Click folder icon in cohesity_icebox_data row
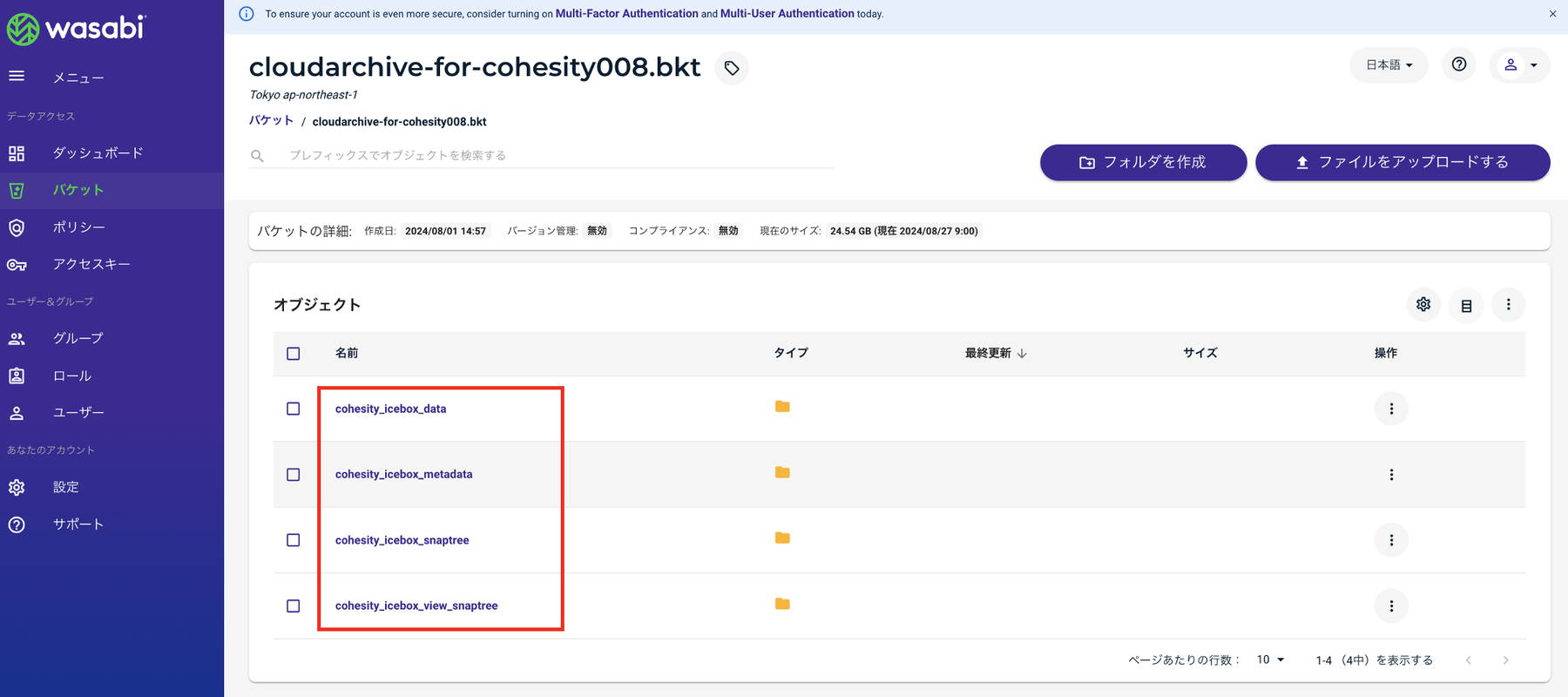Image resolution: width=1568 pixels, height=697 pixels. 782,406
